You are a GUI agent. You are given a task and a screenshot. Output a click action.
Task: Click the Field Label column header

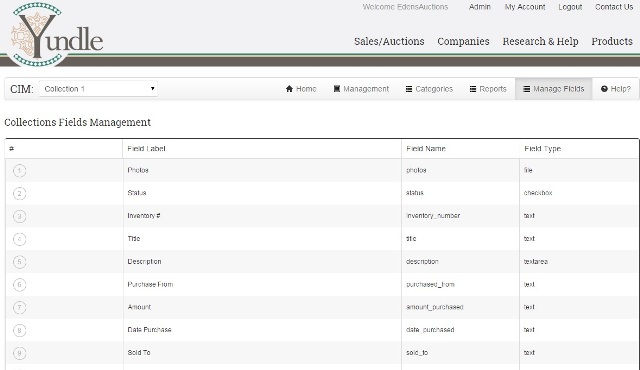coord(146,148)
